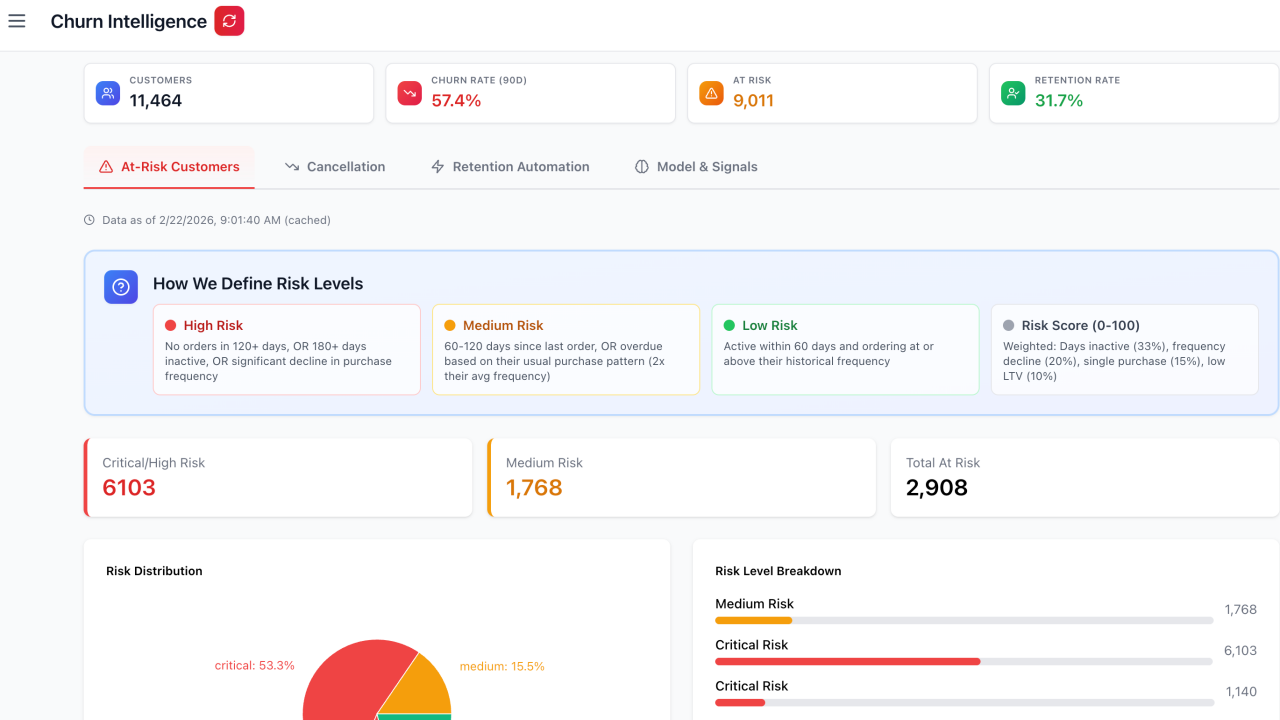Screen dimensions: 1280x720
Task: Click the blue Customers people icon
Action: (x=107, y=92)
